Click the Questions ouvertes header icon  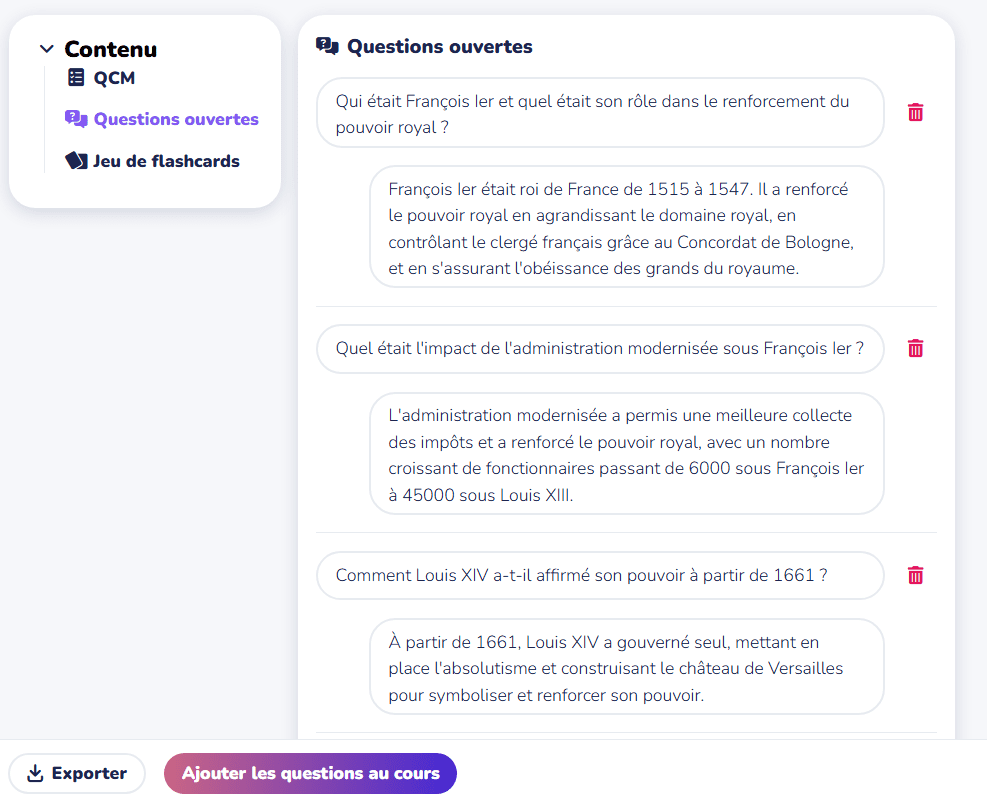click(327, 46)
